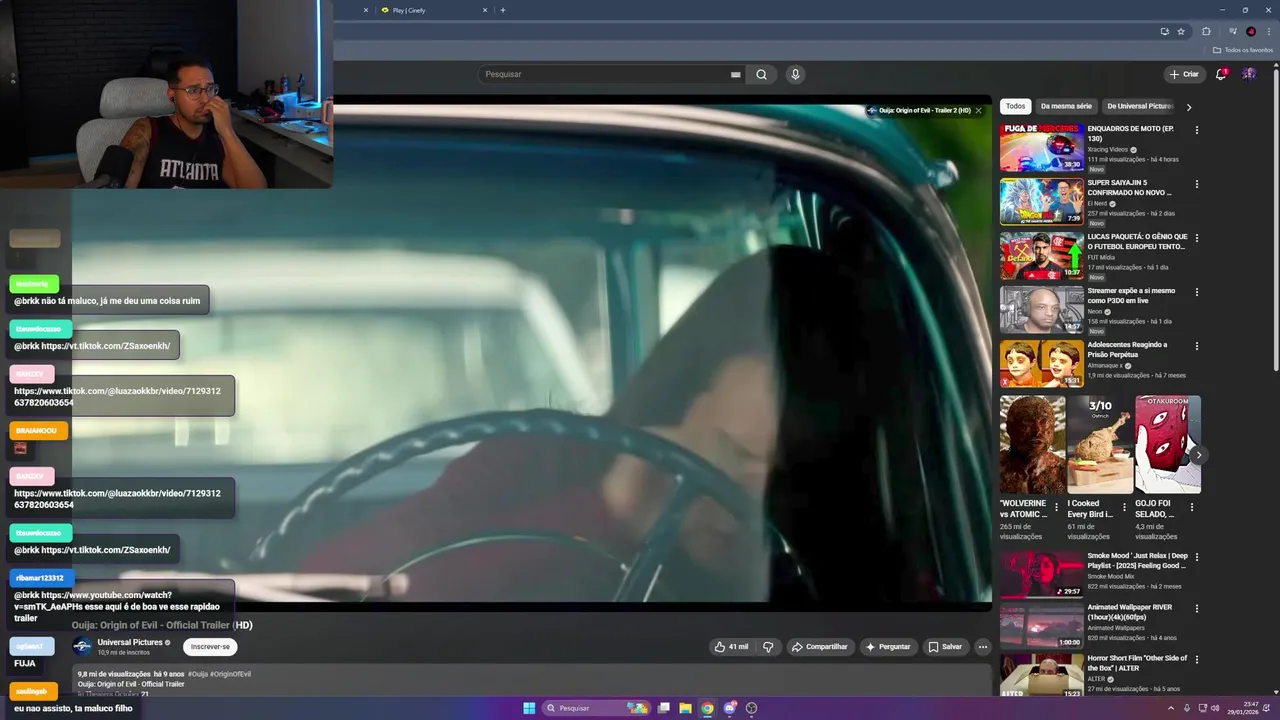
Task: Open the on-screen keyboard icon in the search box
Action: tap(735, 74)
